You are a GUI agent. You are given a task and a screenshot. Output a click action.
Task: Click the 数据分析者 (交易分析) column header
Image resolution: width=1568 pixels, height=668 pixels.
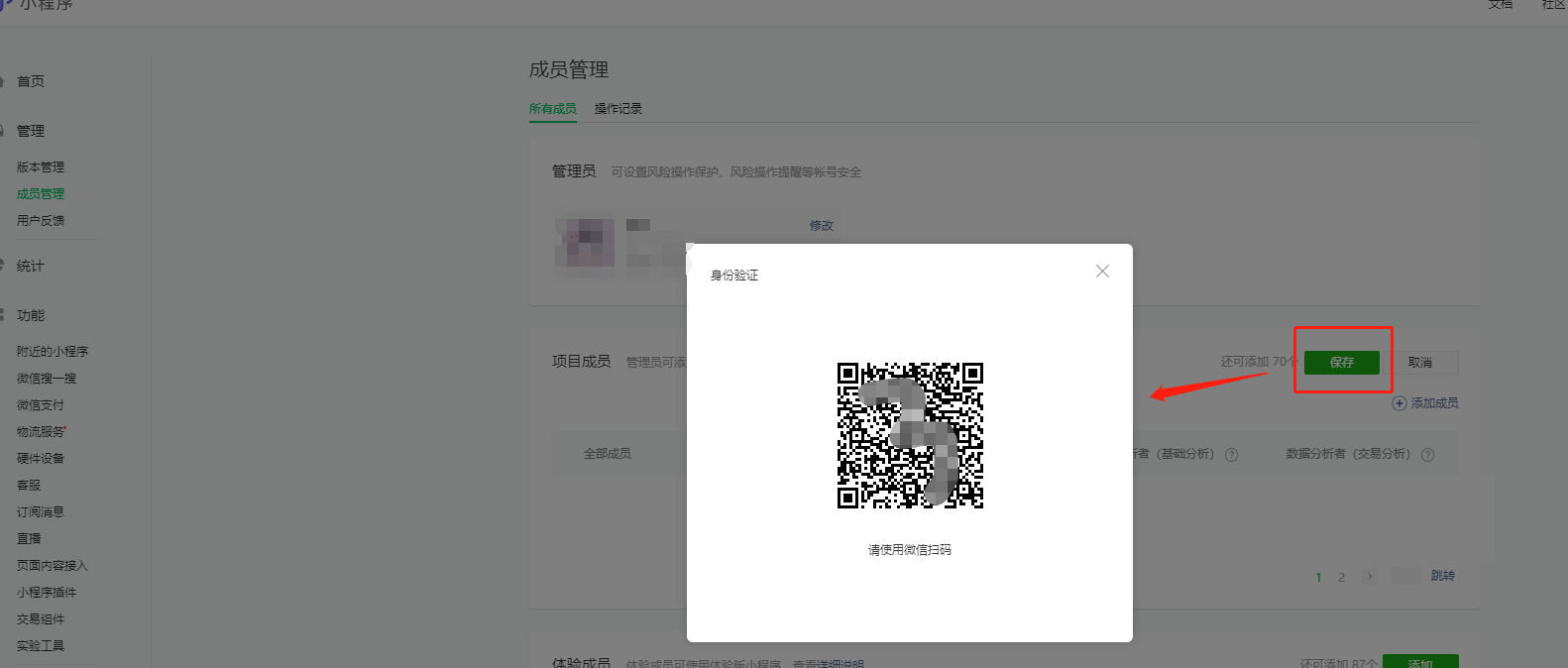1348,453
